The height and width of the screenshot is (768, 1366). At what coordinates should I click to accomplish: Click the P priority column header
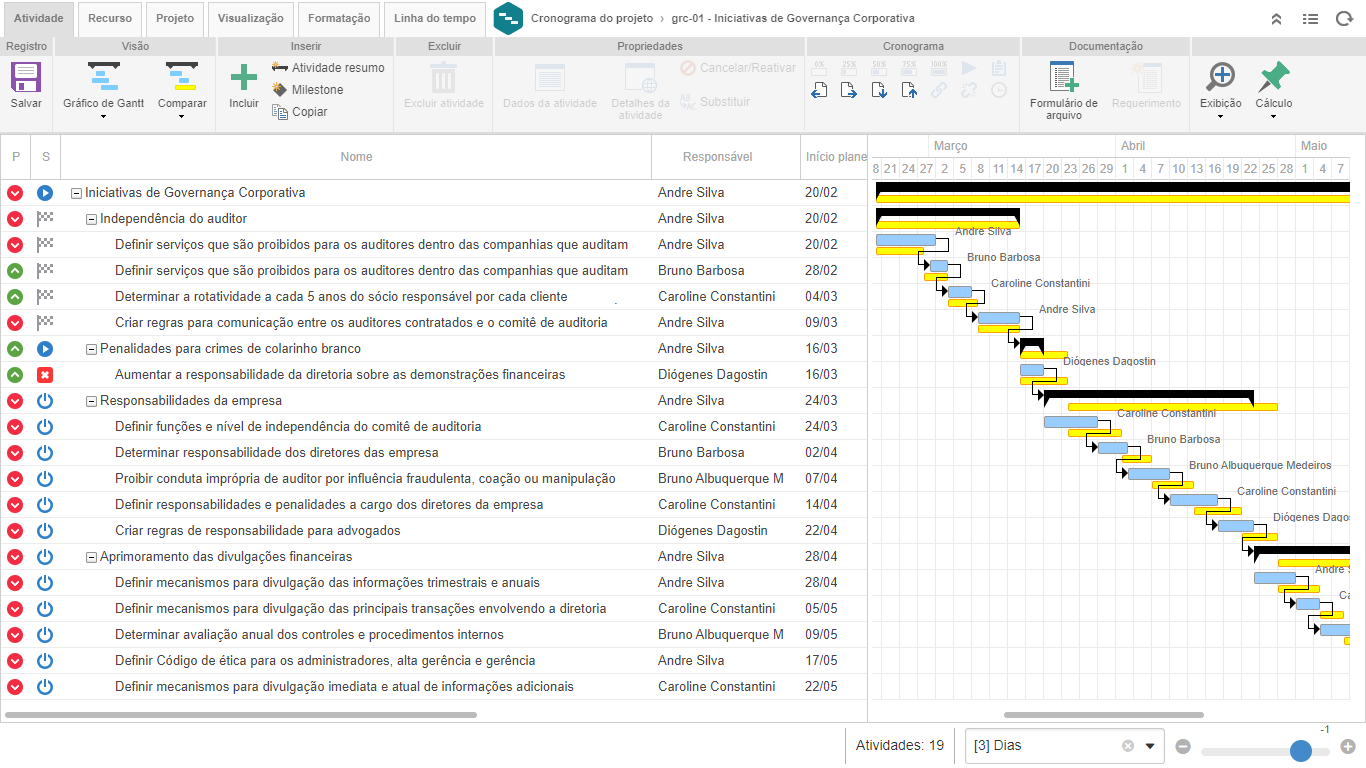pyautogui.click(x=15, y=157)
